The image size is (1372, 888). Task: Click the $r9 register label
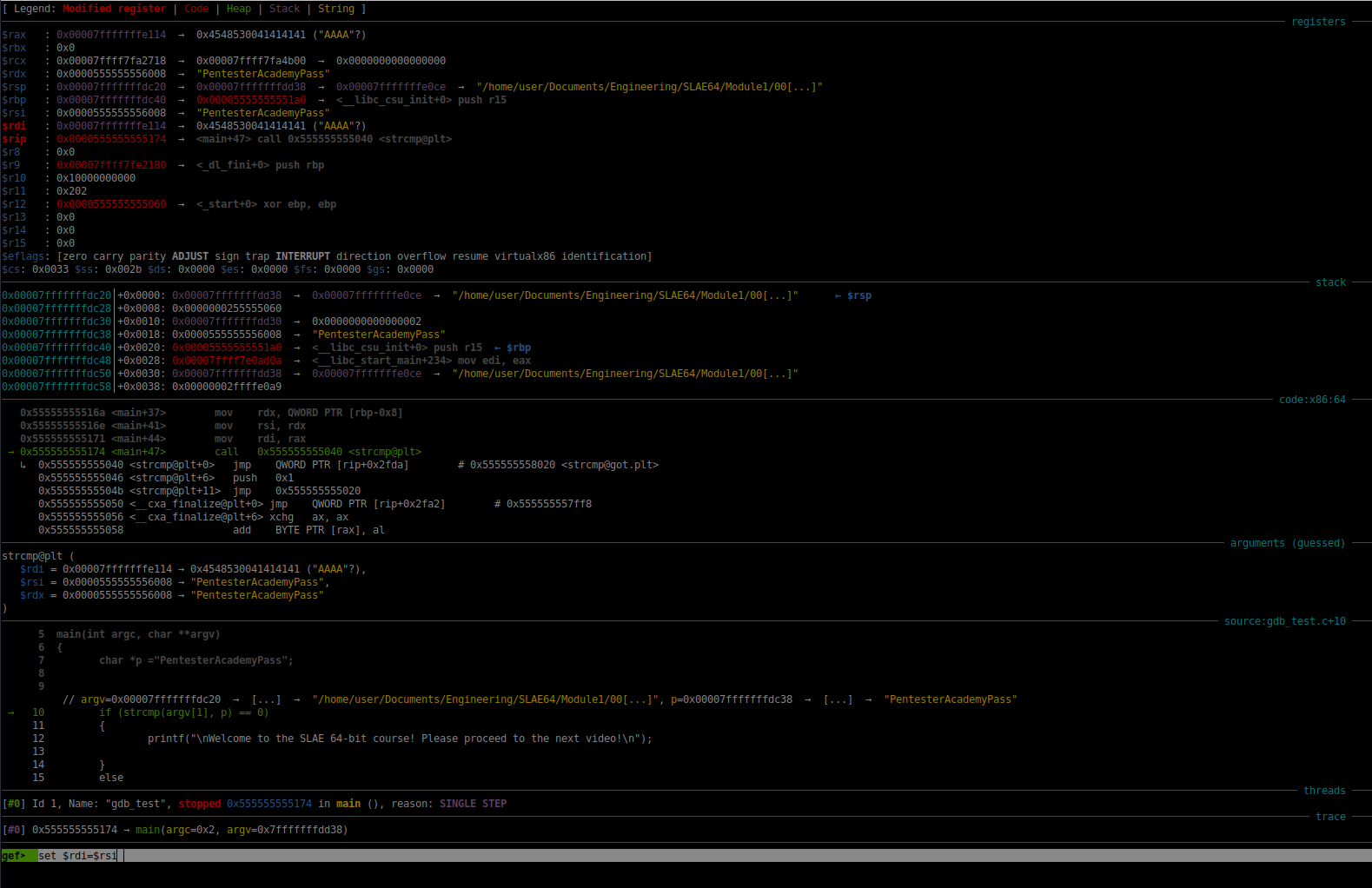pyautogui.click(x=10, y=165)
